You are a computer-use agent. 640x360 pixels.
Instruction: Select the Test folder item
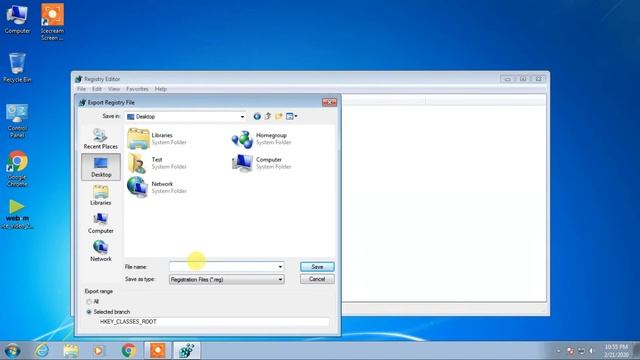coord(157,163)
